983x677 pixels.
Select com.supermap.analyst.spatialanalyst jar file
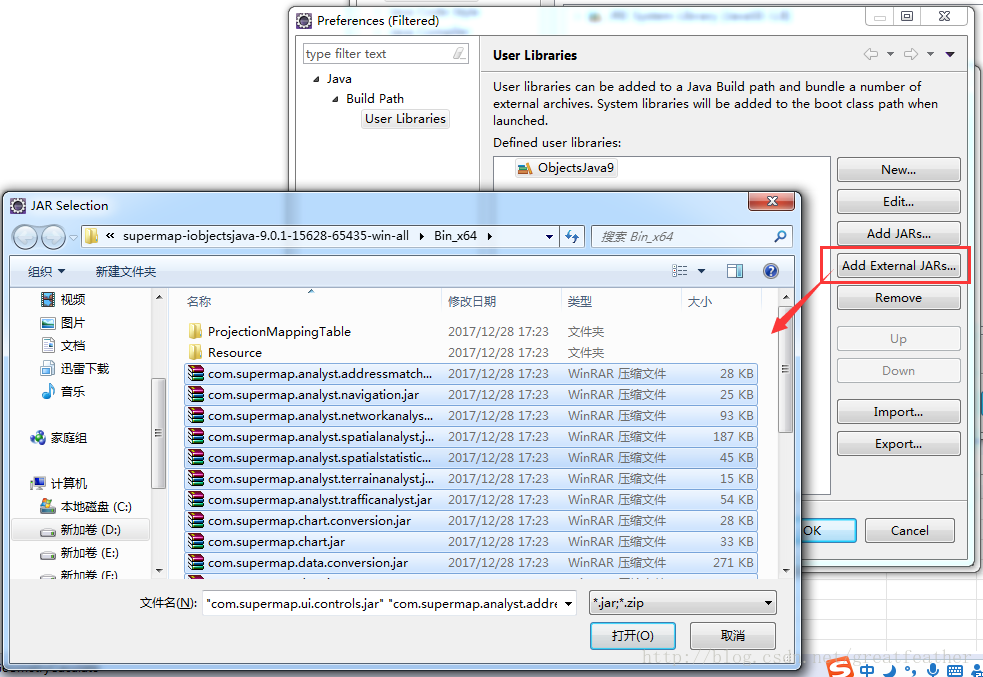click(471, 437)
